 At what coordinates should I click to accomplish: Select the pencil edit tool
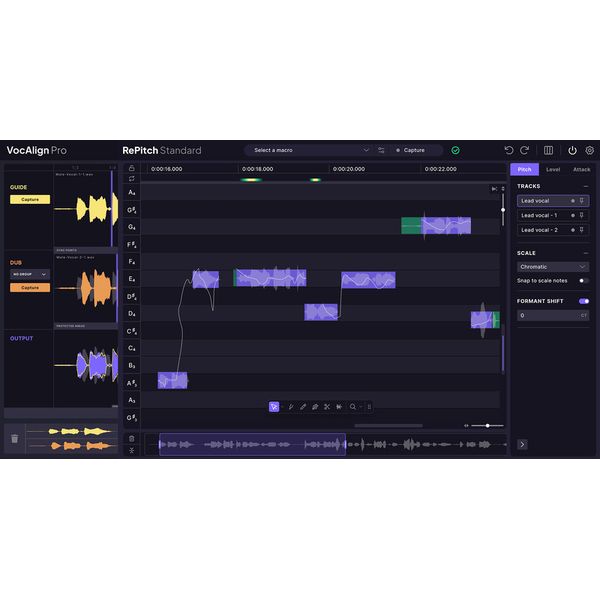pos(303,407)
